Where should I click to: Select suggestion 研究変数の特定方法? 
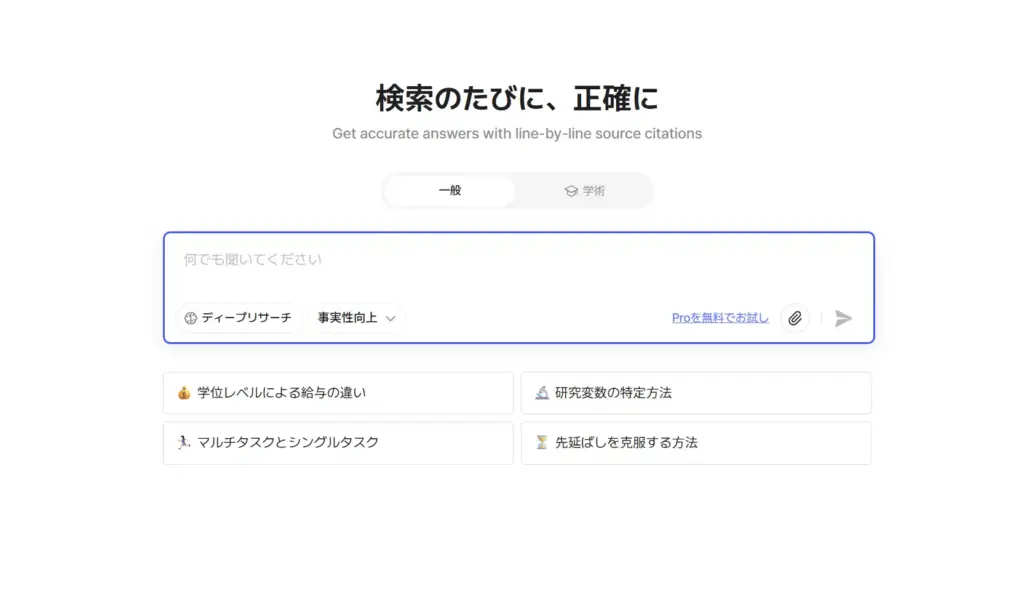tap(696, 393)
